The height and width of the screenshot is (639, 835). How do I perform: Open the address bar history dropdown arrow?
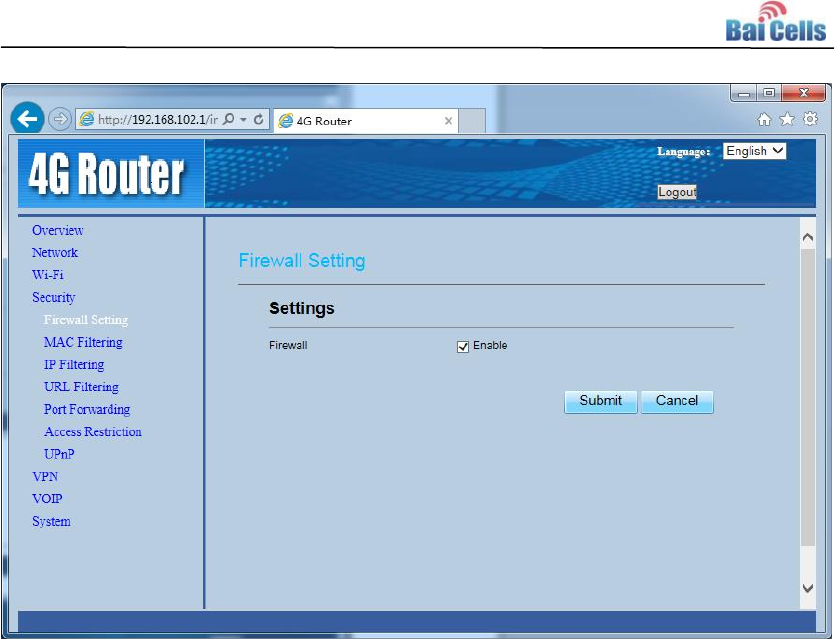click(x=243, y=120)
